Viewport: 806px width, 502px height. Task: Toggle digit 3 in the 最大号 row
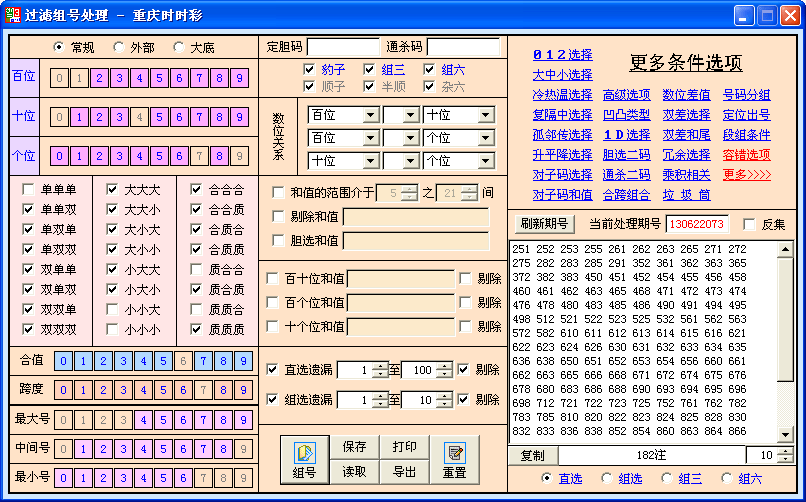click(x=120, y=420)
